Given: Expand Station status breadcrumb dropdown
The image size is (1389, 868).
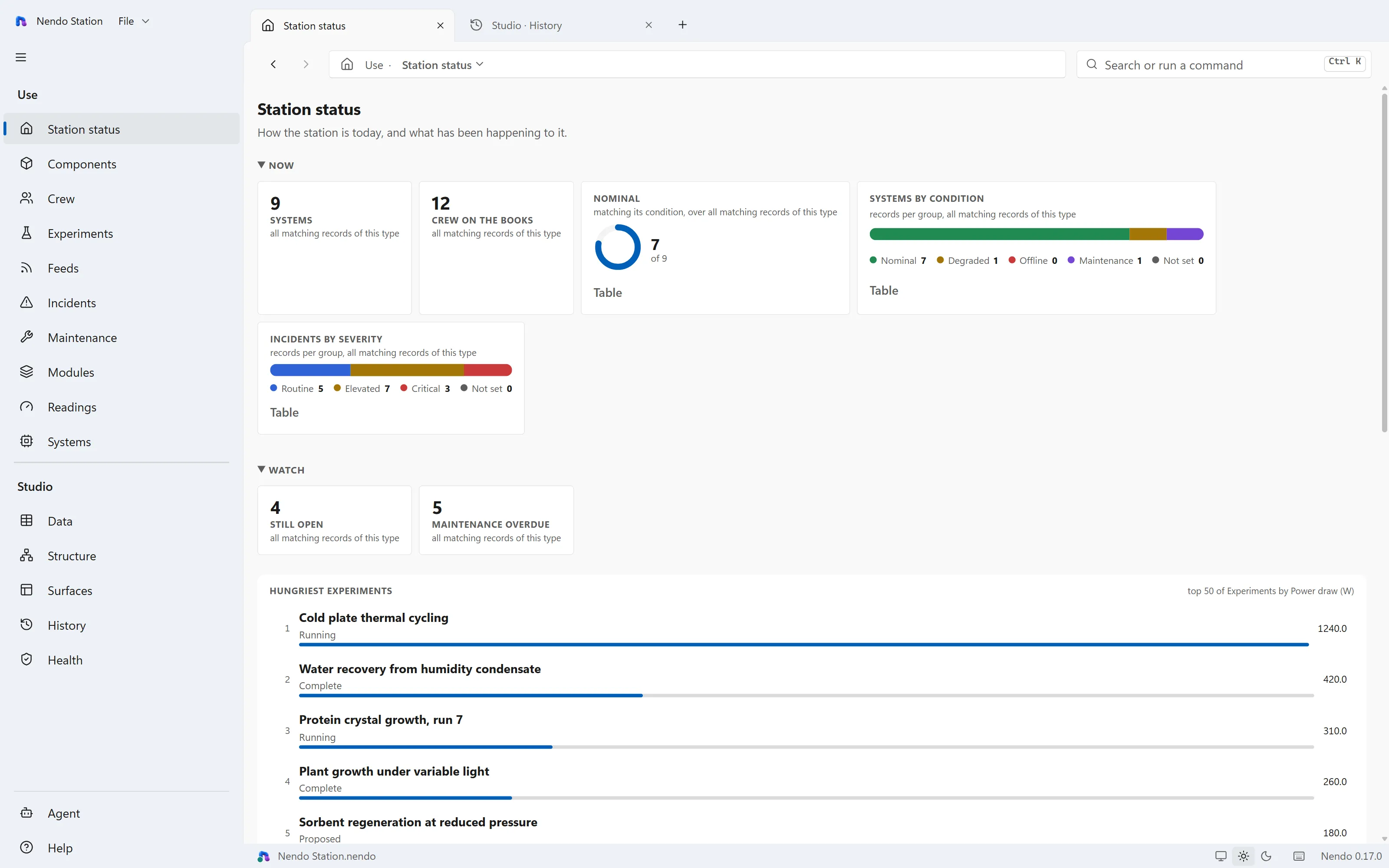Looking at the screenshot, I should click(443, 65).
